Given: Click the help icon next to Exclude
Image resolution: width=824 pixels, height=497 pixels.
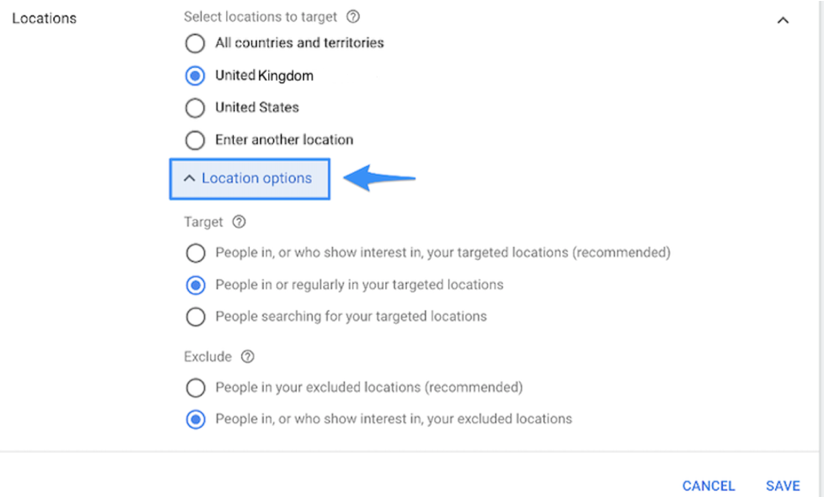Looking at the screenshot, I should coord(248,357).
